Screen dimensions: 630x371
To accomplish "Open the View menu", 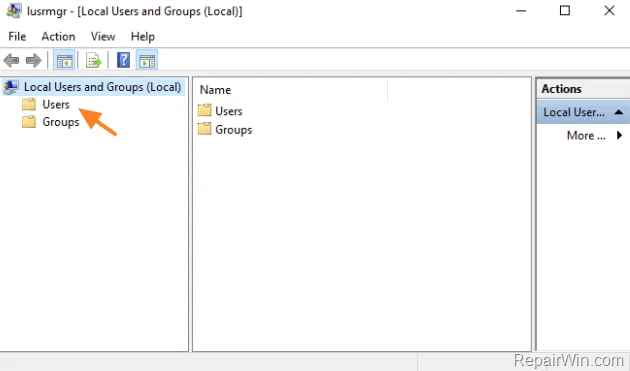I will [103, 37].
